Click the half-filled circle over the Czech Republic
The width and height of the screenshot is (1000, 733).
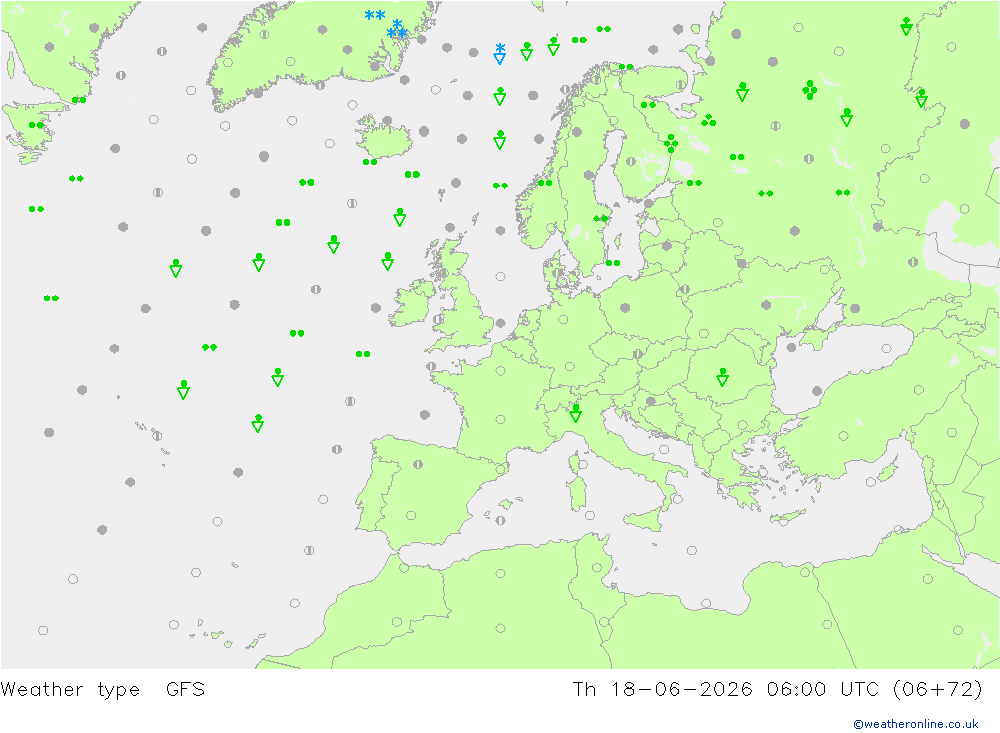click(x=638, y=354)
